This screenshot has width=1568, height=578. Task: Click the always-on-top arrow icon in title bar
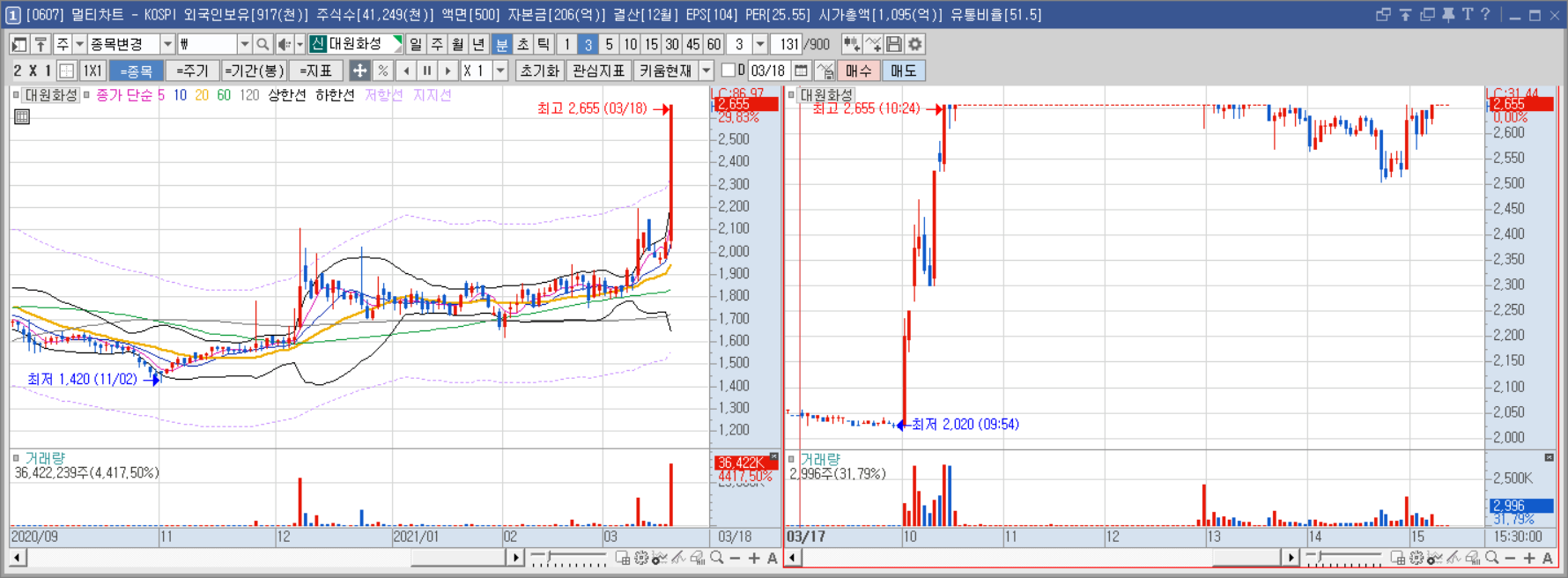pyautogui.click(x=1405, y=14)
